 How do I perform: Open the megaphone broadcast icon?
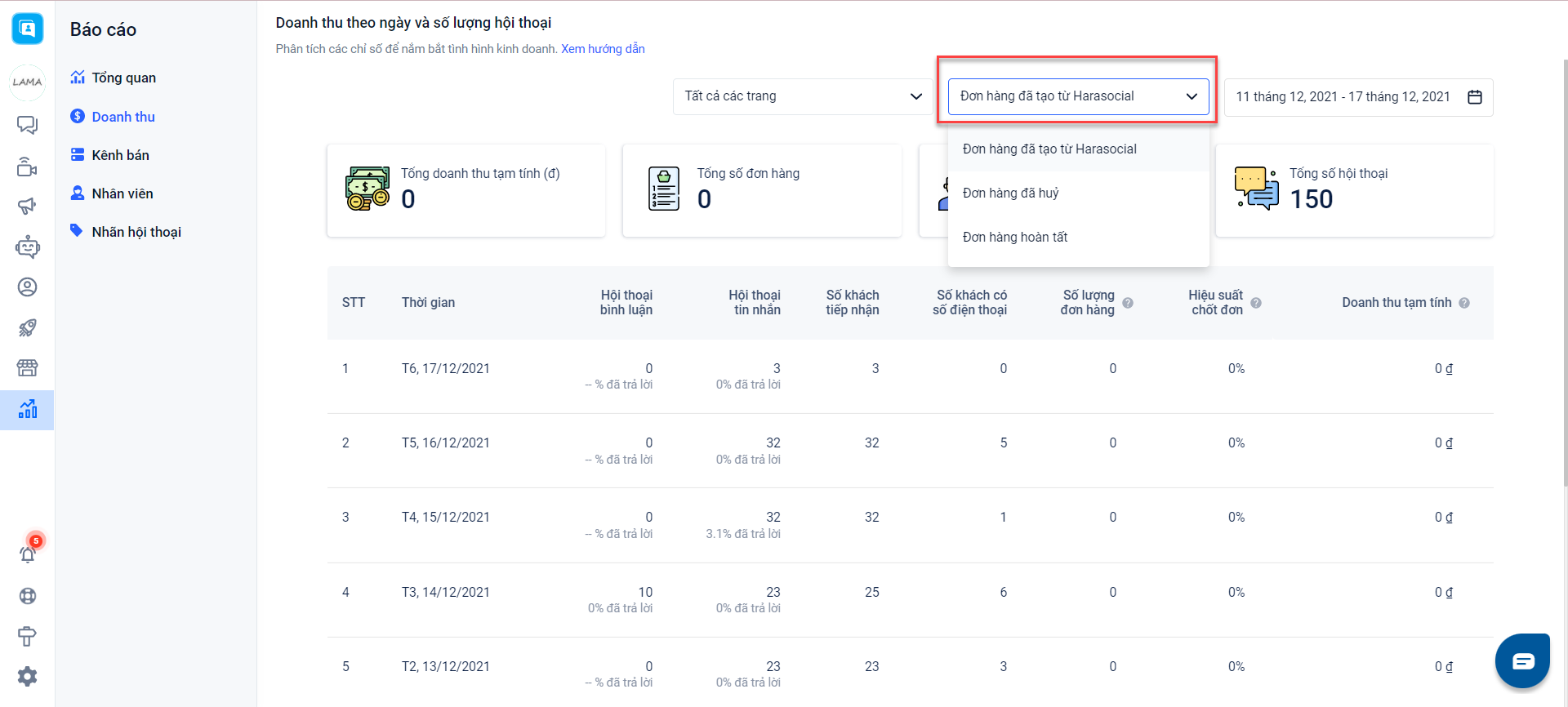[x=27, y=206]
